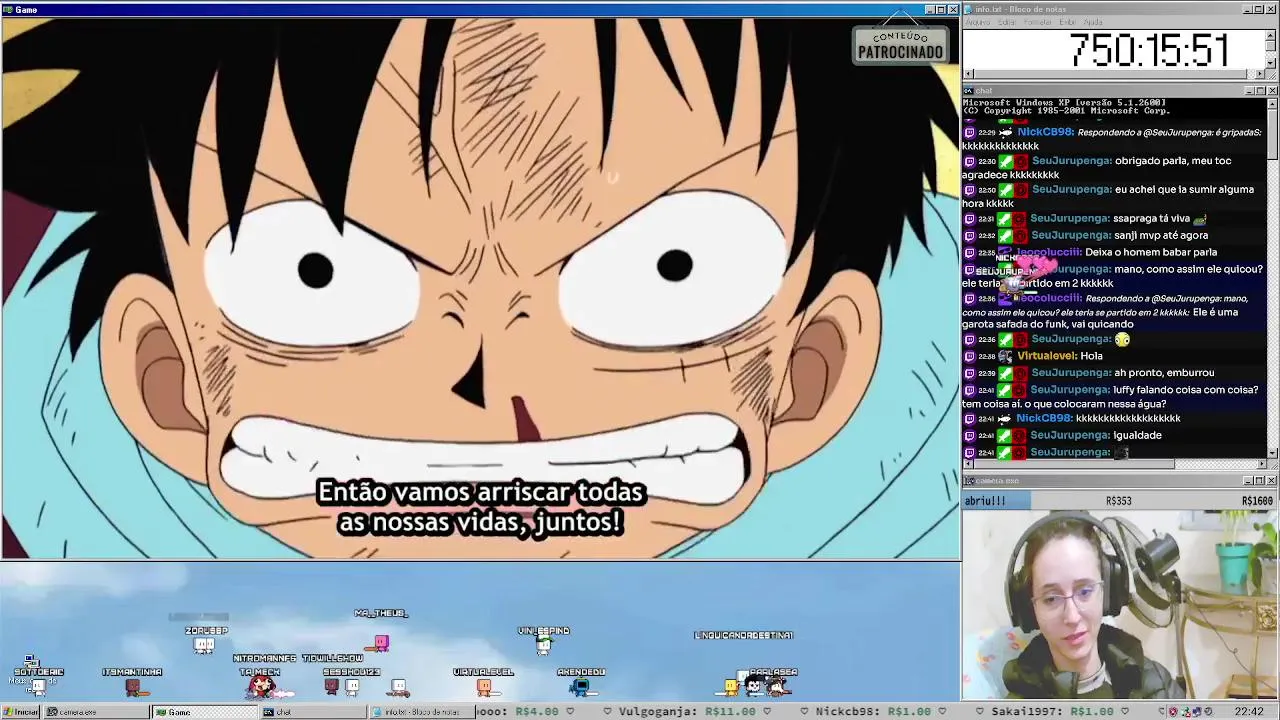The height and width of the screenshot is (720, 1280).
Task: Switch to camera.exe in the taskbar
Action: (x=97, y=712)
